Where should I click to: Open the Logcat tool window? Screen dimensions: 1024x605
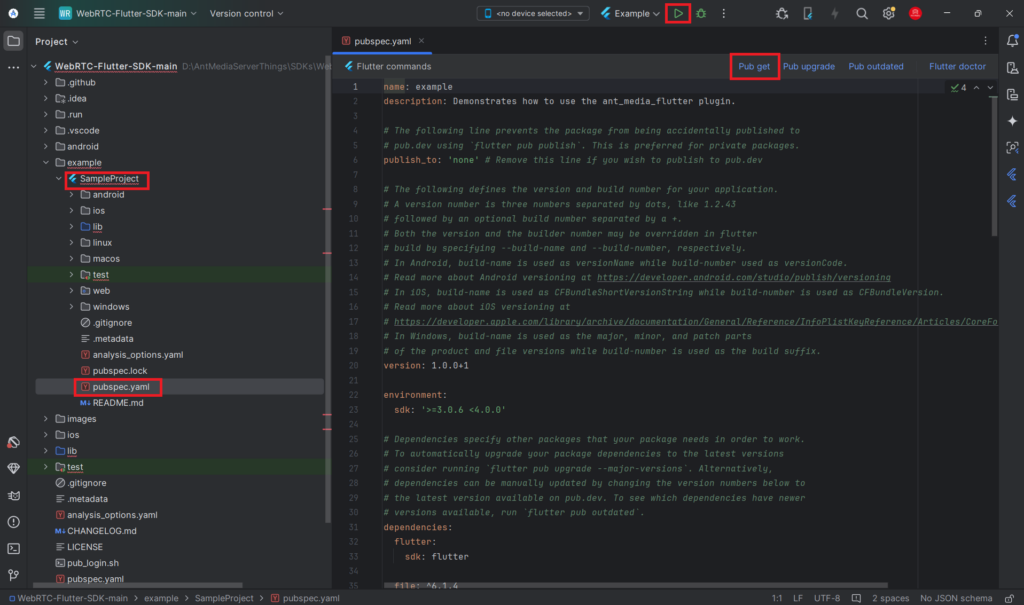pos(13,496)
